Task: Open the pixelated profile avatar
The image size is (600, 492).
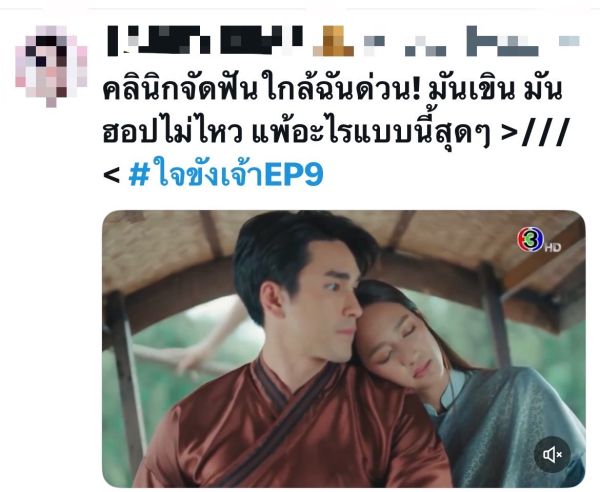Action: (x=51, y=65)
